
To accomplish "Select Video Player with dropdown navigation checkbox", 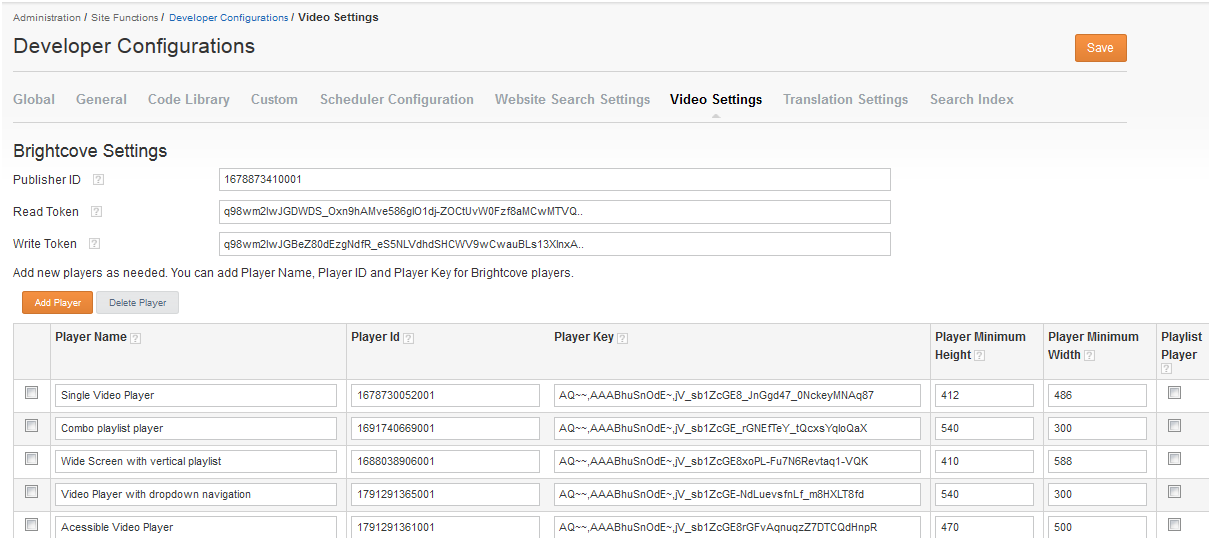I will coord(31,492).
